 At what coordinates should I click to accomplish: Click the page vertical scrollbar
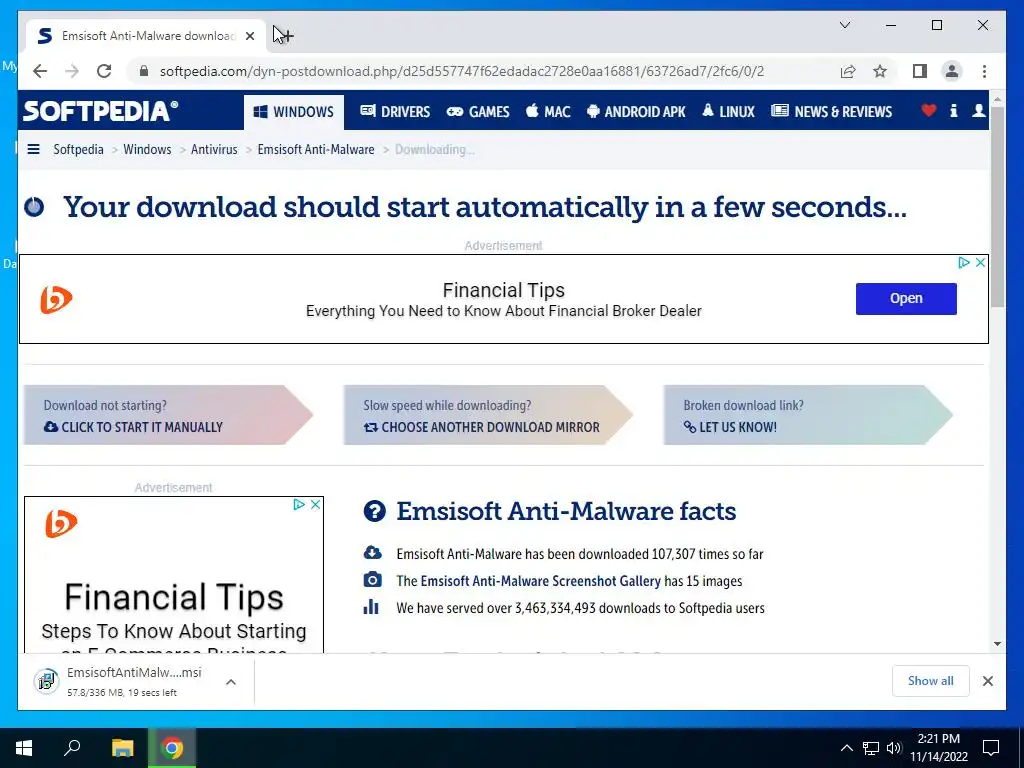(x=997, y=206)
